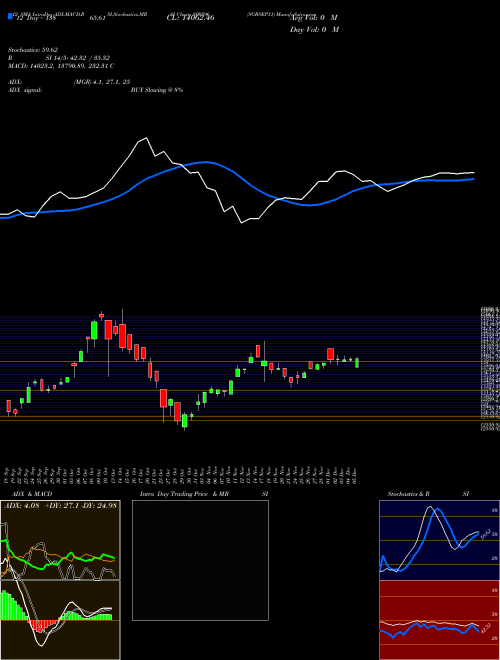Click the 'ADX signal:' label
The height and width of the screenshot is (660, 500).
(25, 90)
